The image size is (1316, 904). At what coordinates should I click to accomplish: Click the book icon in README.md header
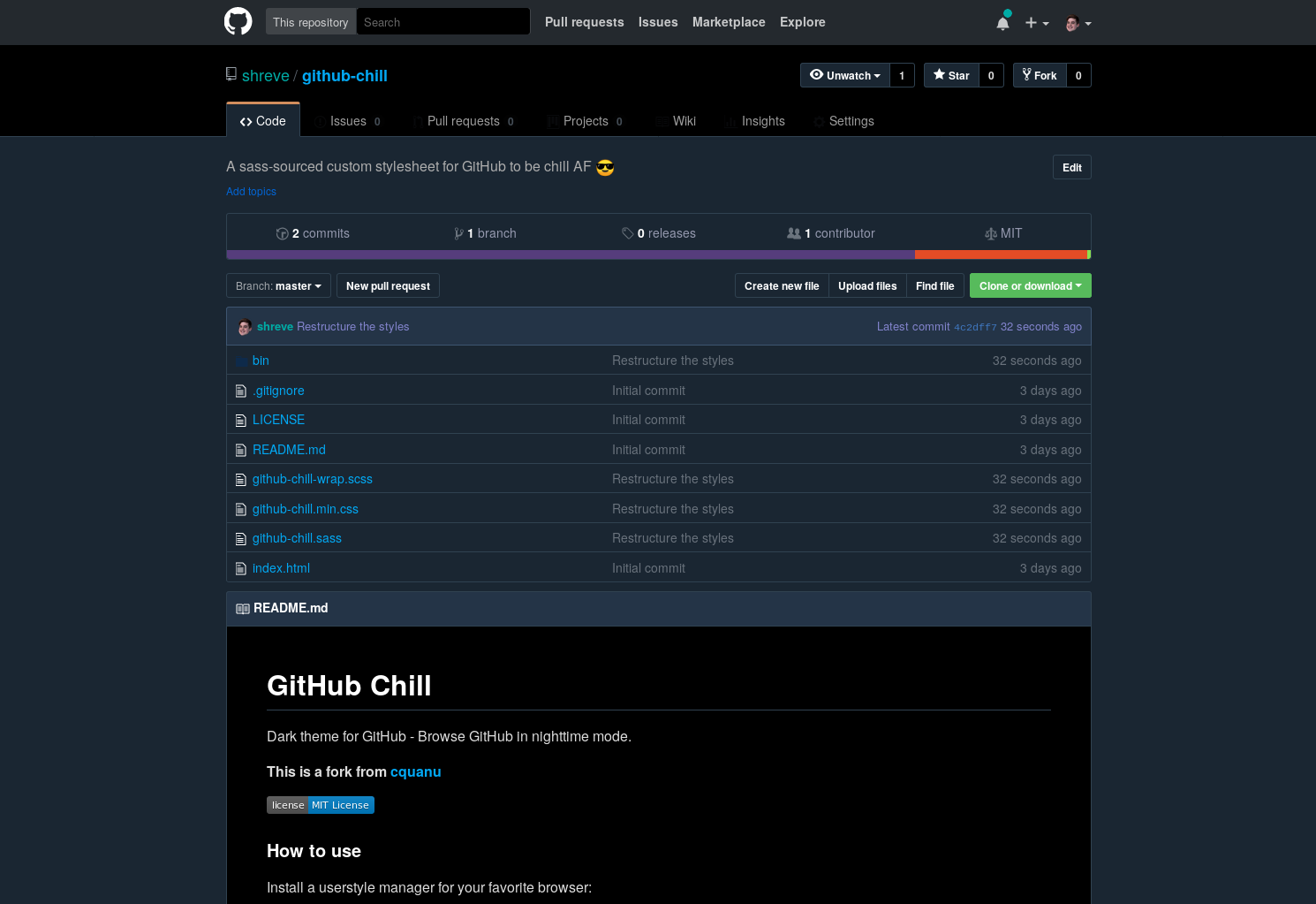point(243,609)
